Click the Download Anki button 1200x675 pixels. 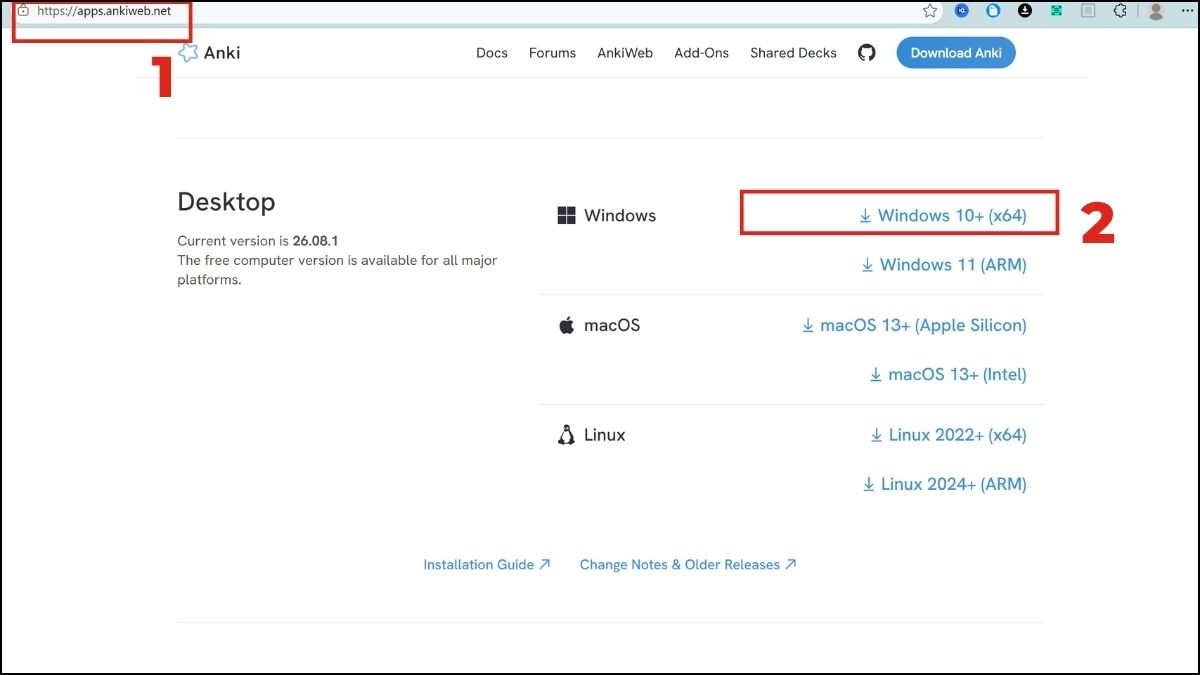click(956, 53)
